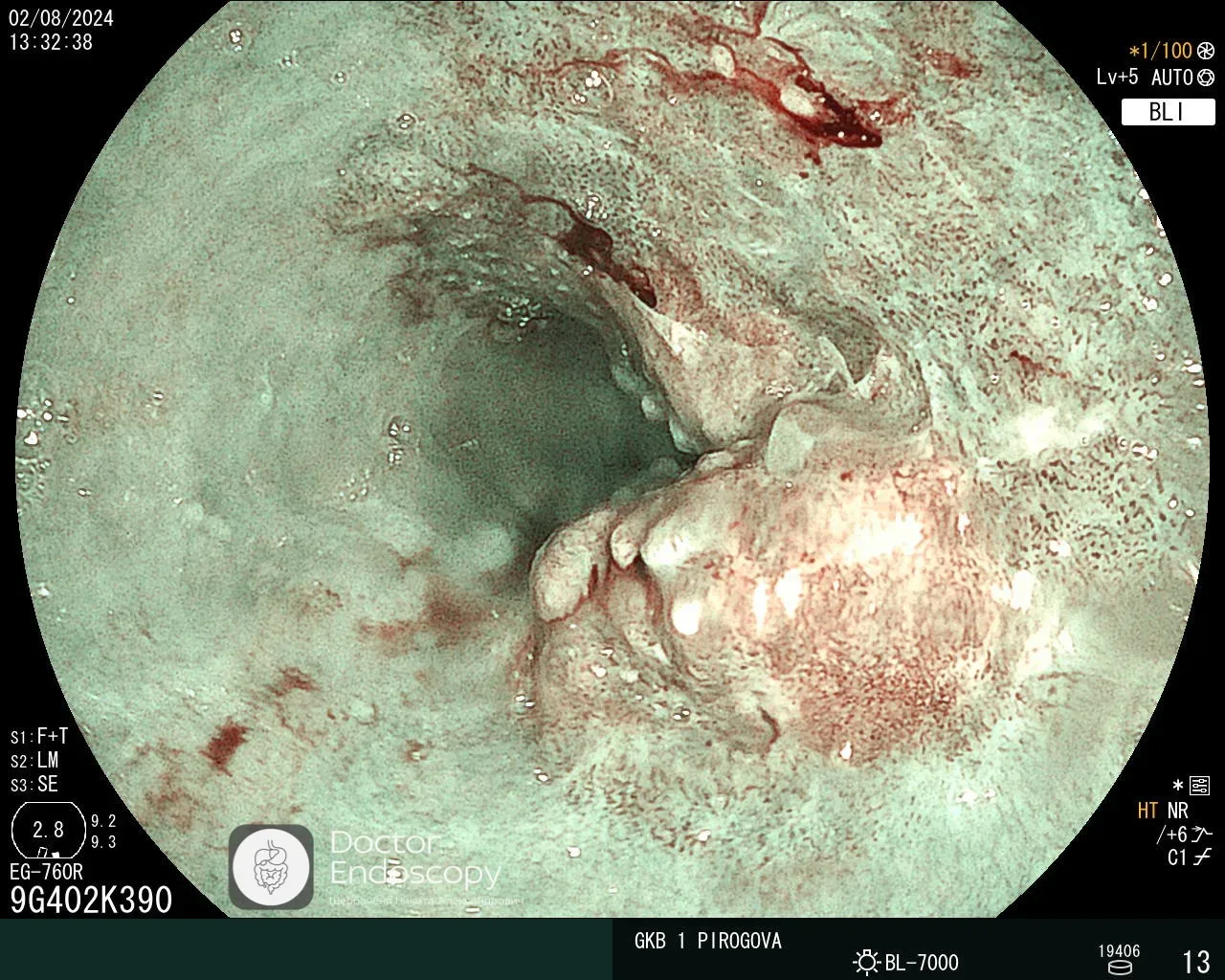Toggle the HT setting indicator
The height and width of the screenshot is (980, 1225).
(x=1147, y=811)
